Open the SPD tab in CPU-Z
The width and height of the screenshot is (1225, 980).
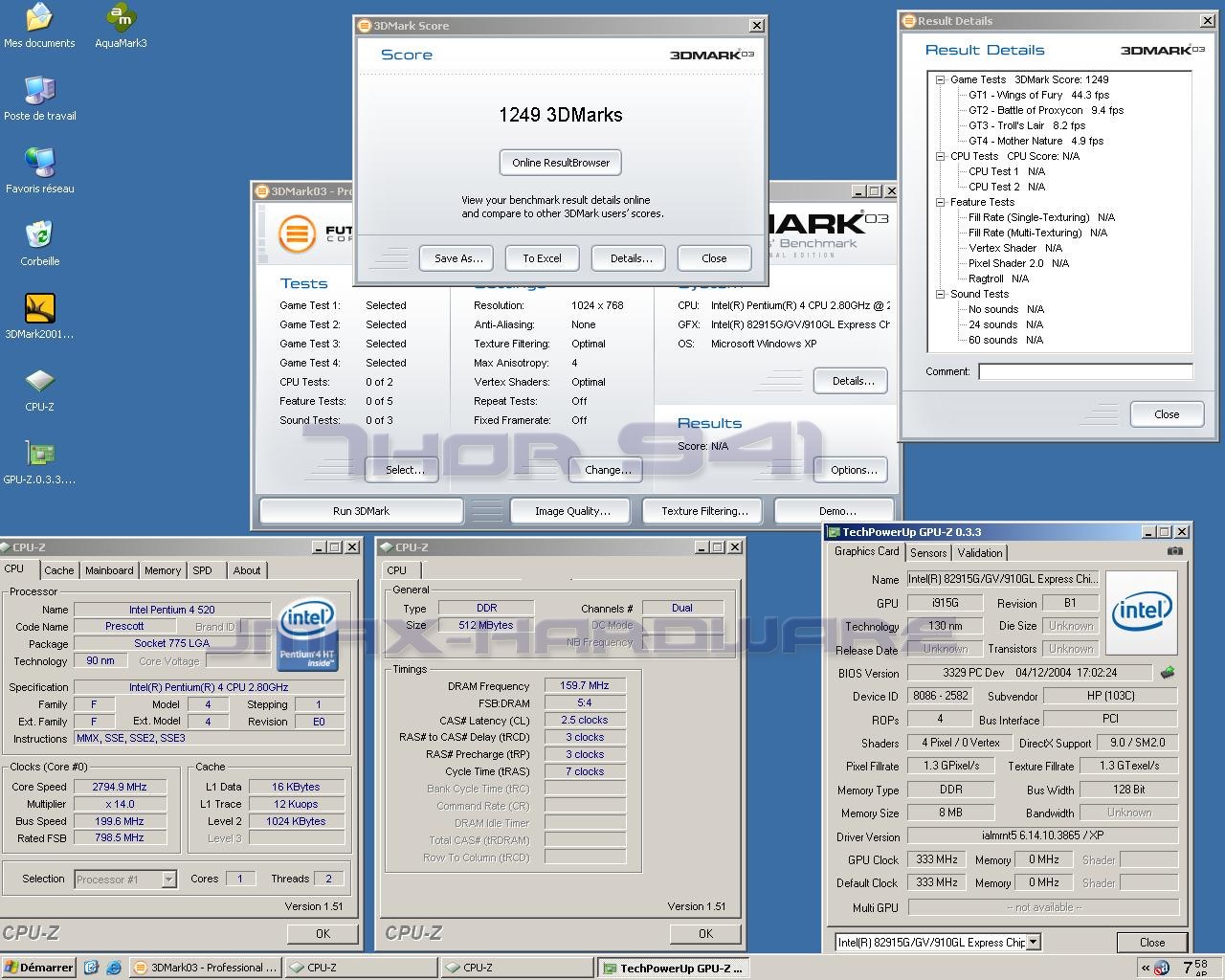(202, 570)
